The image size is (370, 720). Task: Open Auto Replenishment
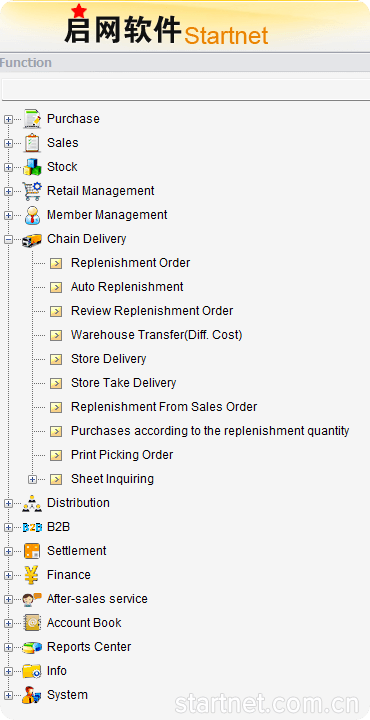click(x=127, y=287)
